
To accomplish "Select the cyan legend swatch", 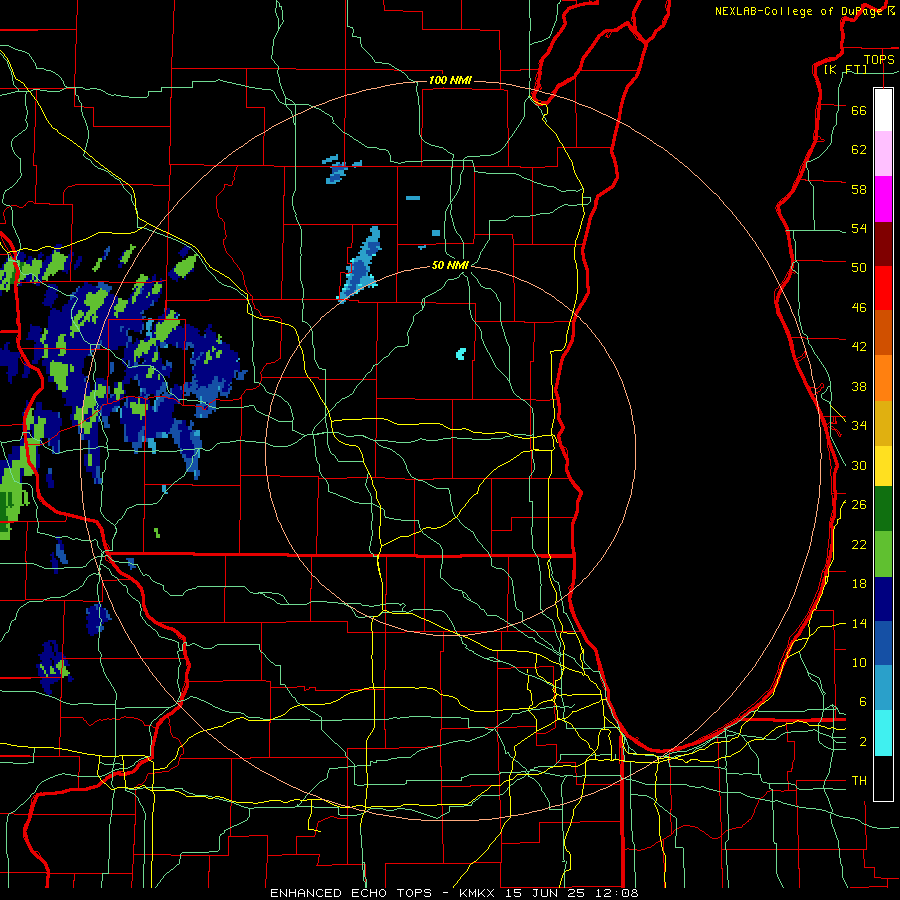I will [883, 733].
